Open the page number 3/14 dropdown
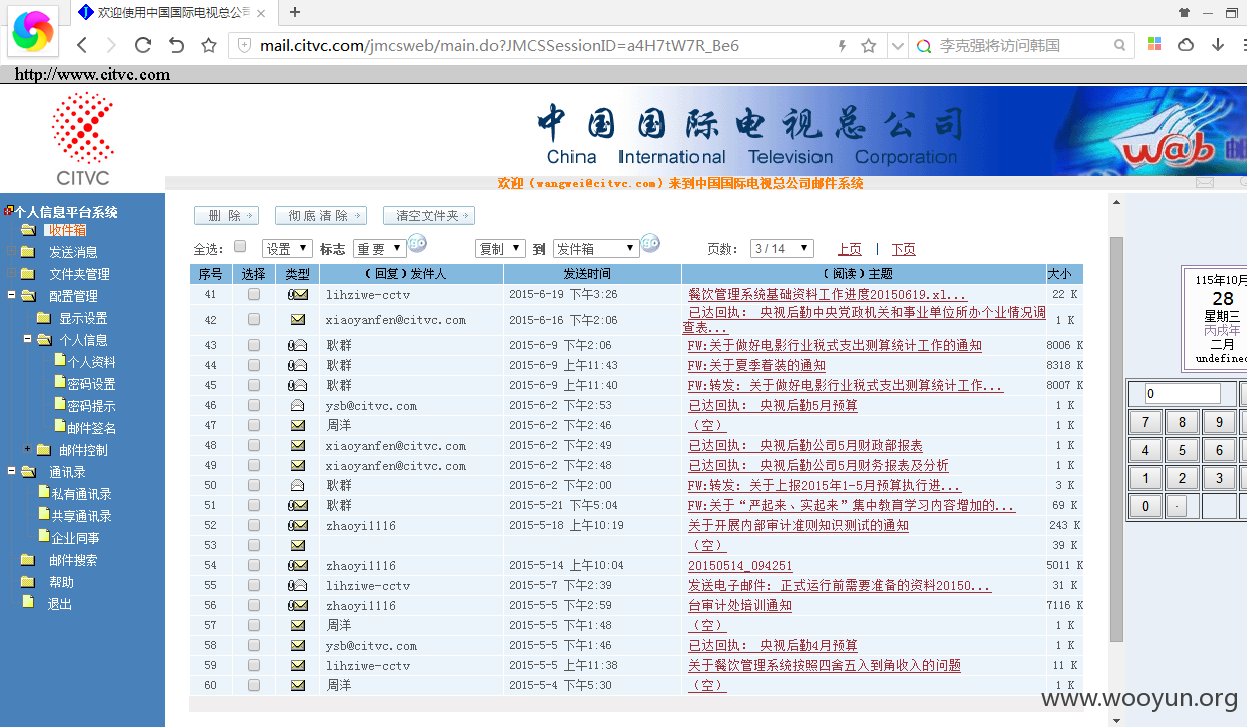Screen dimensions: 1247x727 [x=782, y=248]
